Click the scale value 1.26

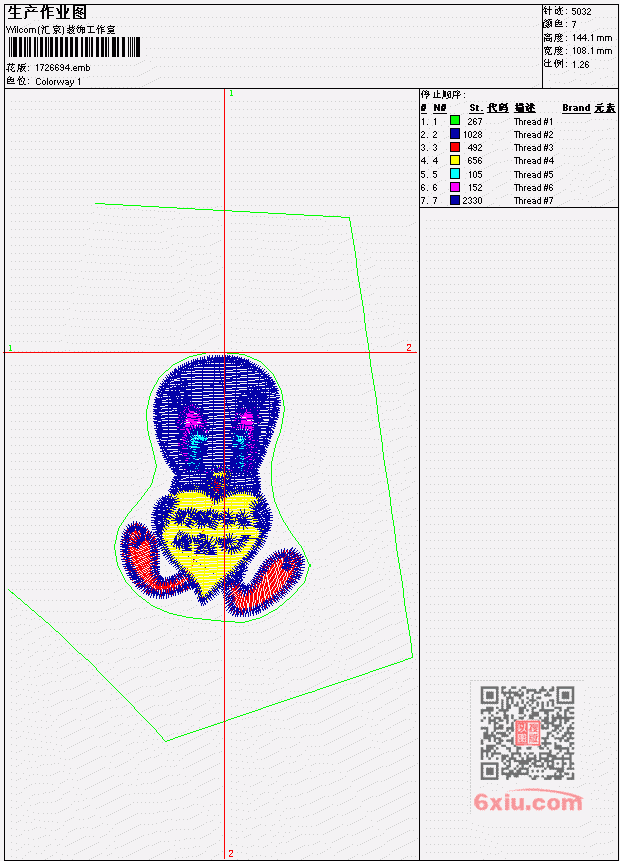click(580, 64)
